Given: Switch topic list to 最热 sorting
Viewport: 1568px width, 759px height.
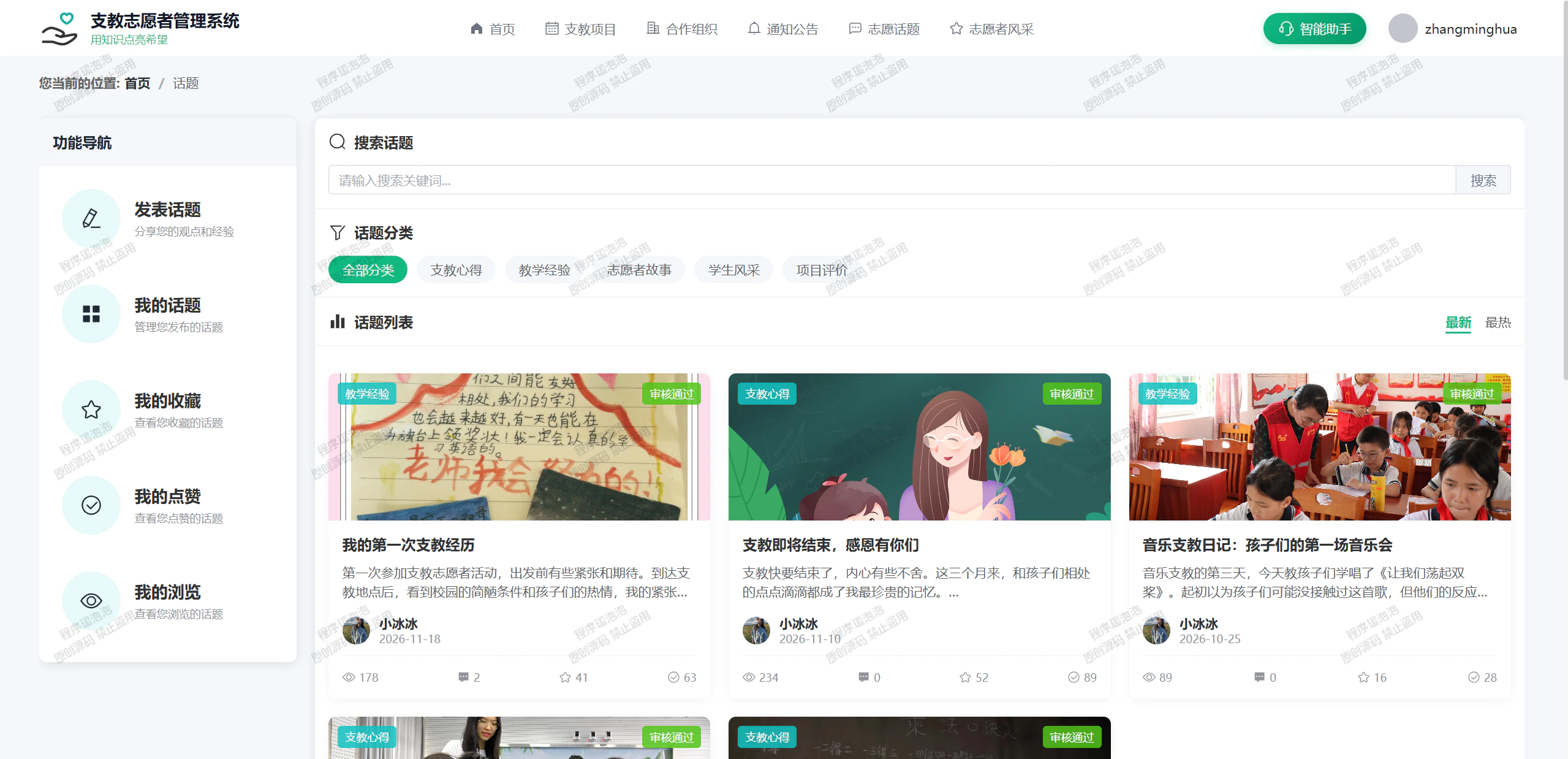Looking at the screenshot, I should [1498, 322].
